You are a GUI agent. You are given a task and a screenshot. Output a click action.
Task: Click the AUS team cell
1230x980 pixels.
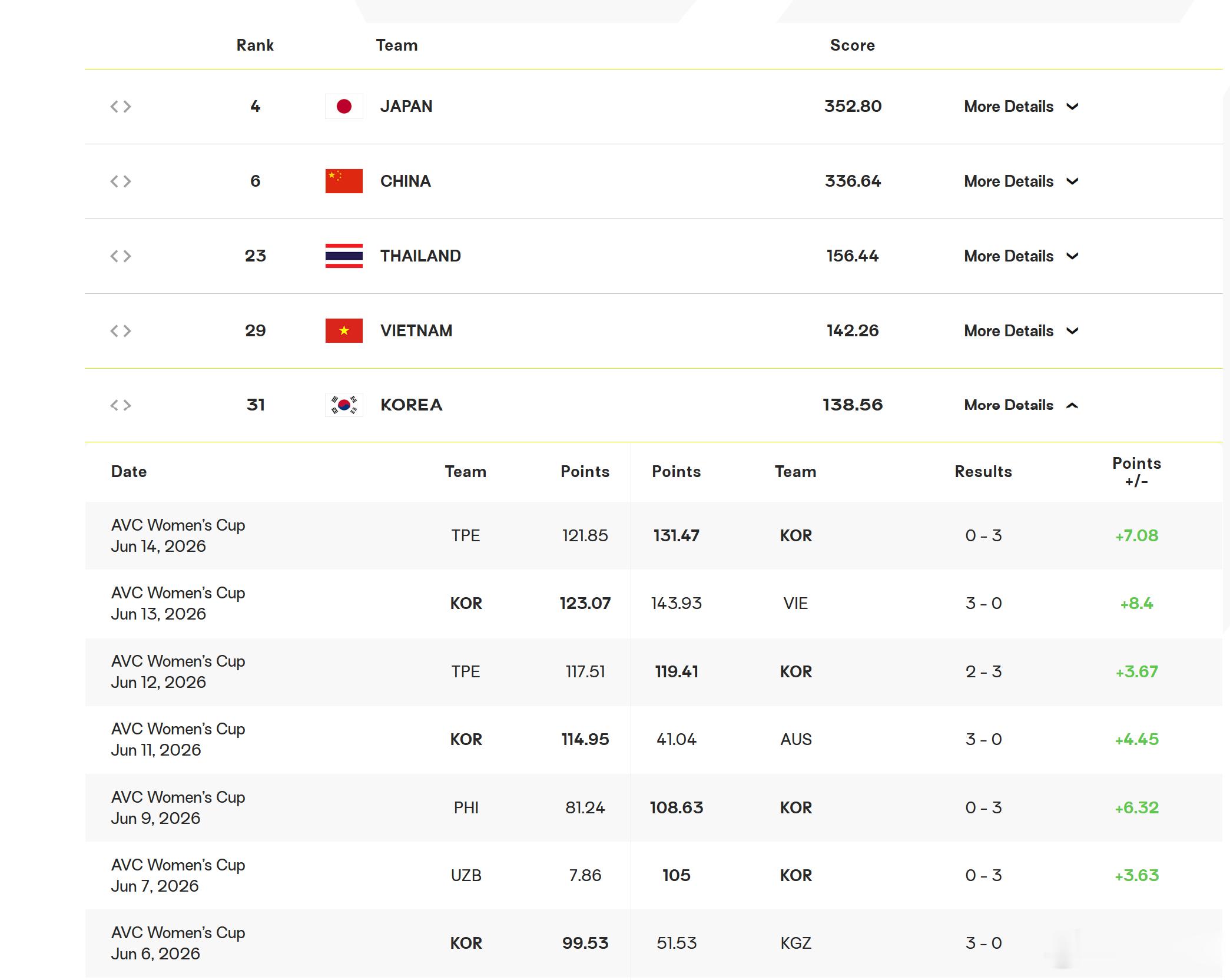[x=796, y=739]
